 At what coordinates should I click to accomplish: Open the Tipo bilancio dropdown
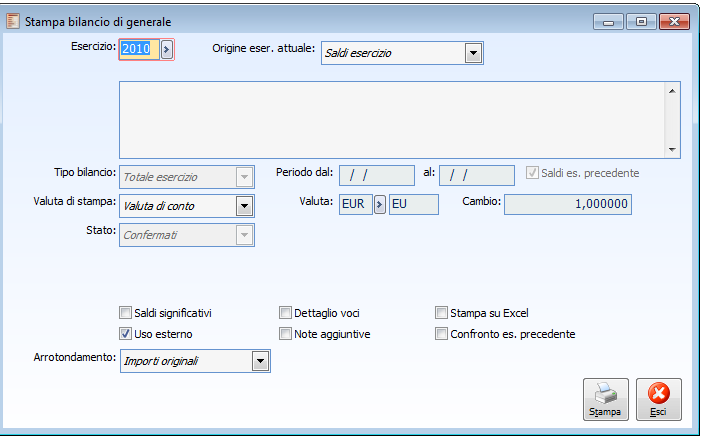click(244, 177)
